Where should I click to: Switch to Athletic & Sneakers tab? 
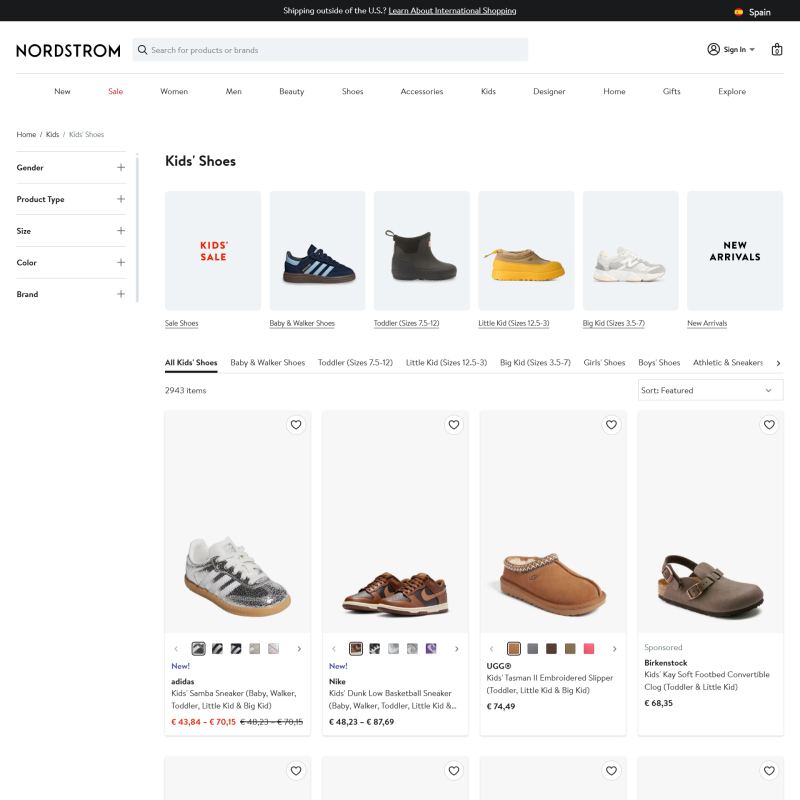pos(728,363)
